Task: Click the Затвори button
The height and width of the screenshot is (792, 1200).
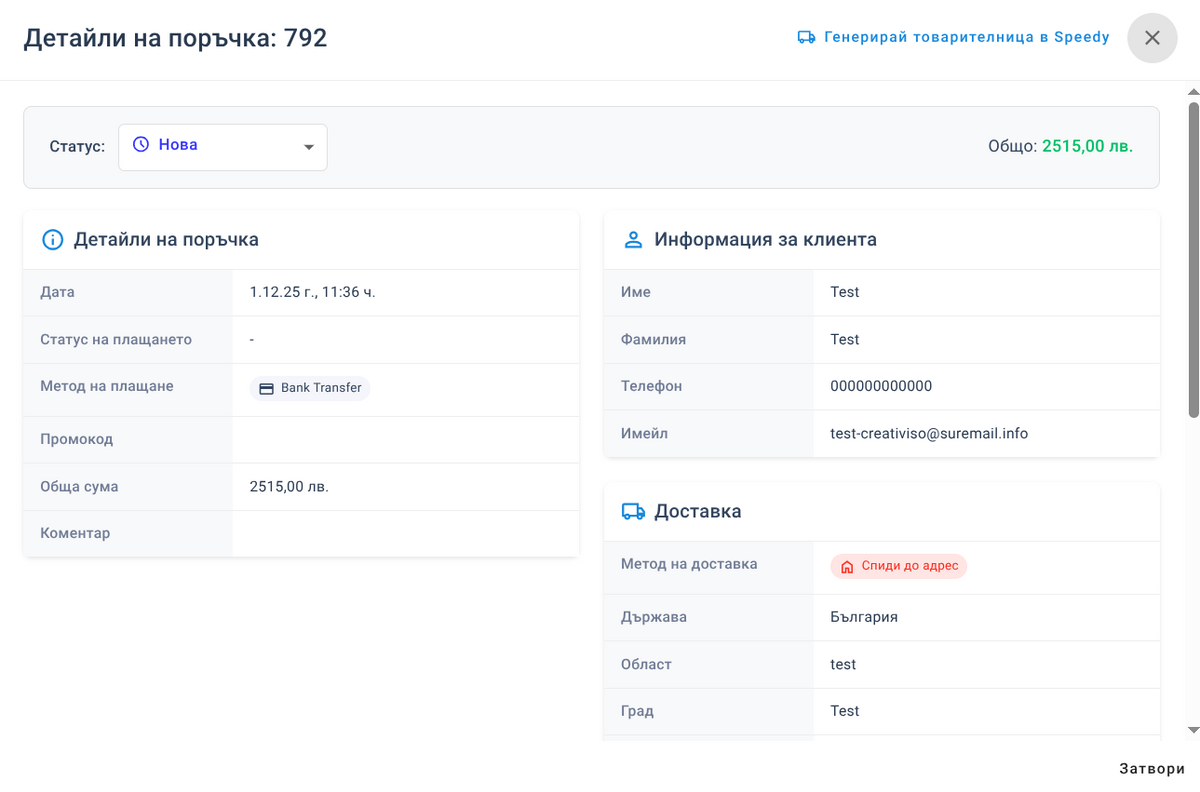Action: pos(1152,769)
